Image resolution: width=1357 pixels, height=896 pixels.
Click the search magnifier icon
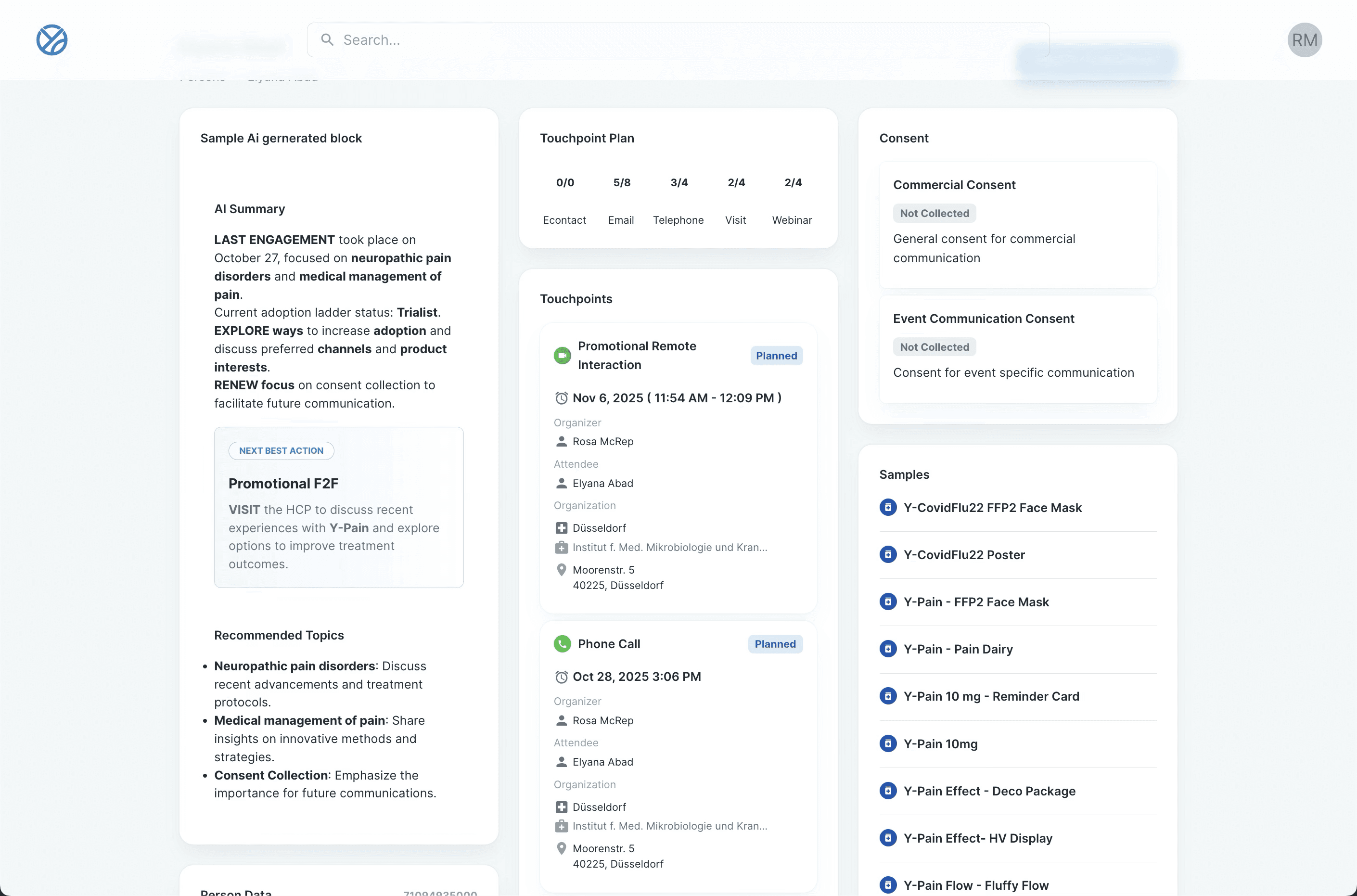pyautogui.click(x=327, y=40)
